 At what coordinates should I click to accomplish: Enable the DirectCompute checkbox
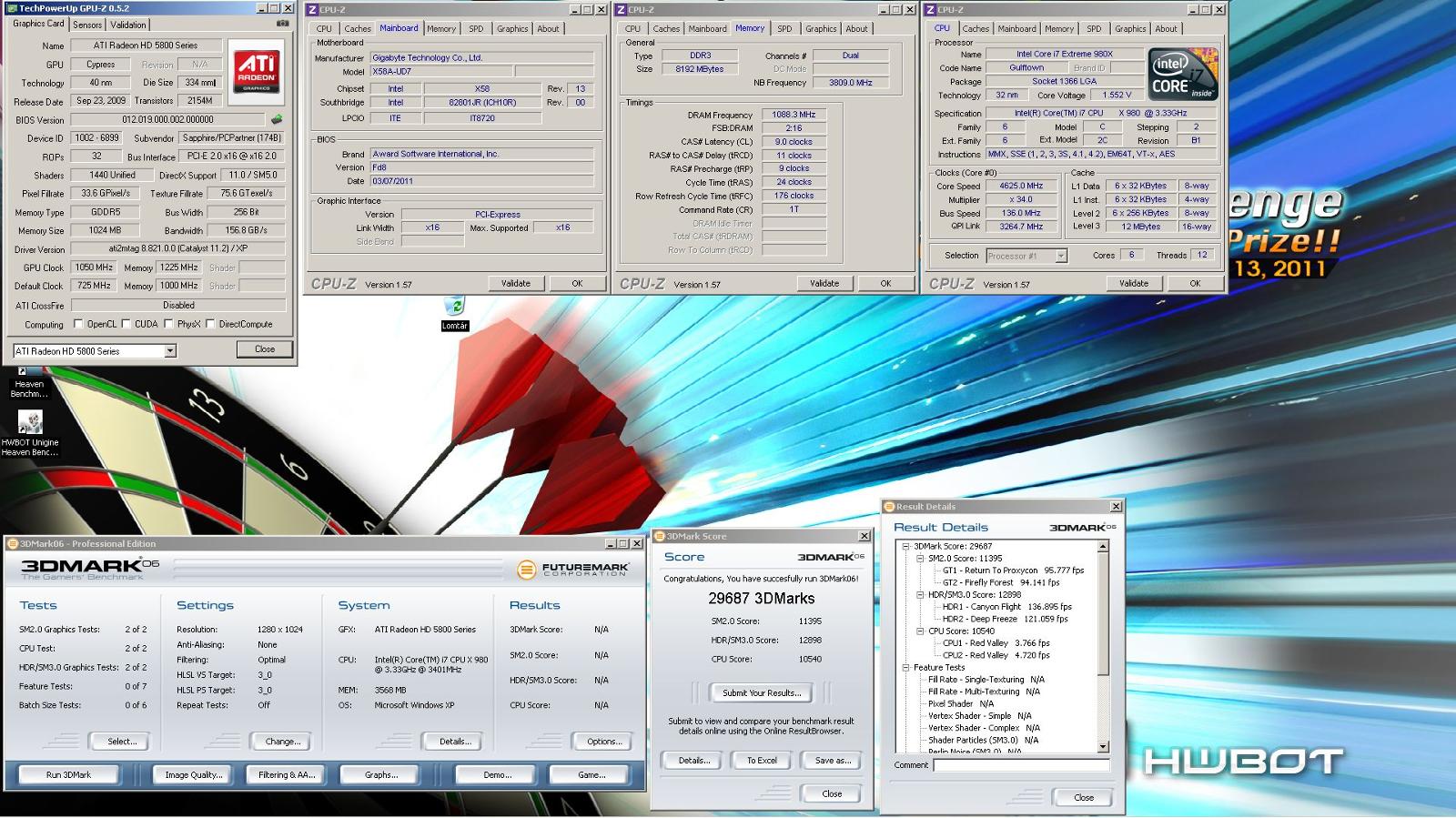pos(210,323)
